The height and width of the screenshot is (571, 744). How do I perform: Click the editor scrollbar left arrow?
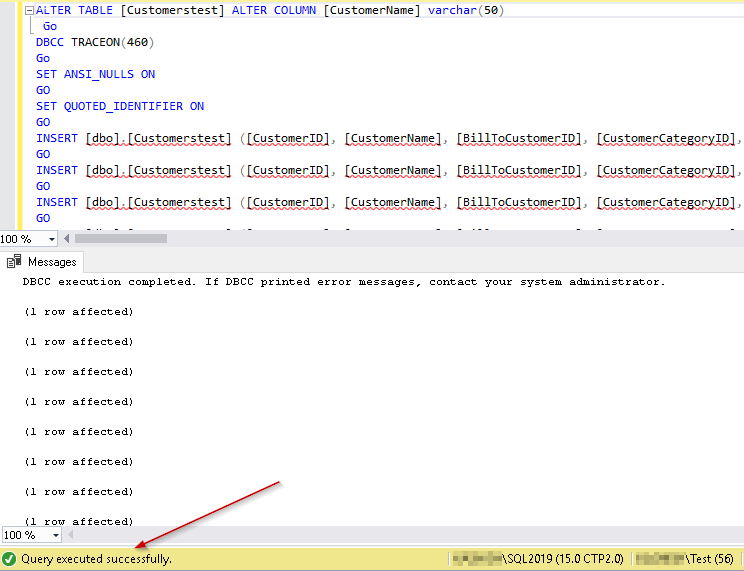point(67,239)
